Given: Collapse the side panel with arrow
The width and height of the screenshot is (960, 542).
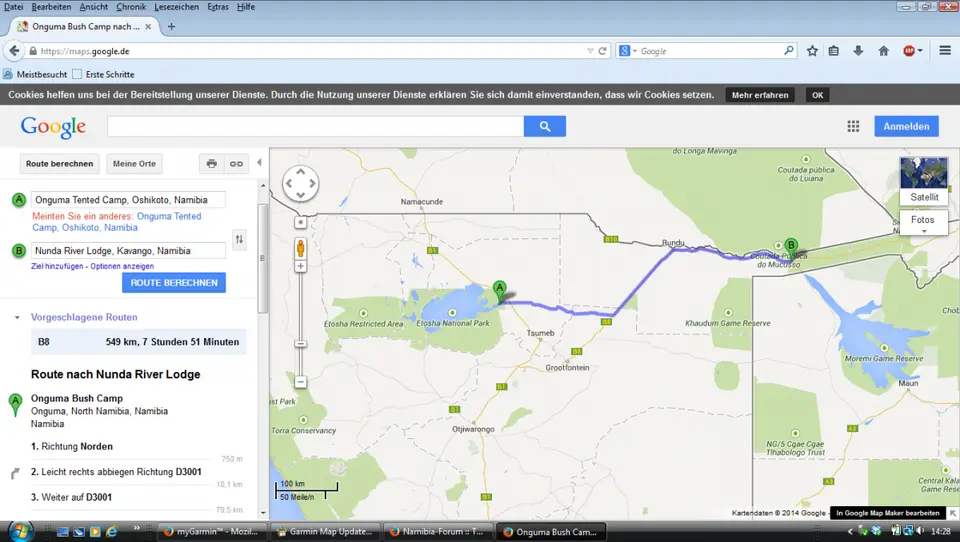Looking at the screenshot, I should coord(260,162).
